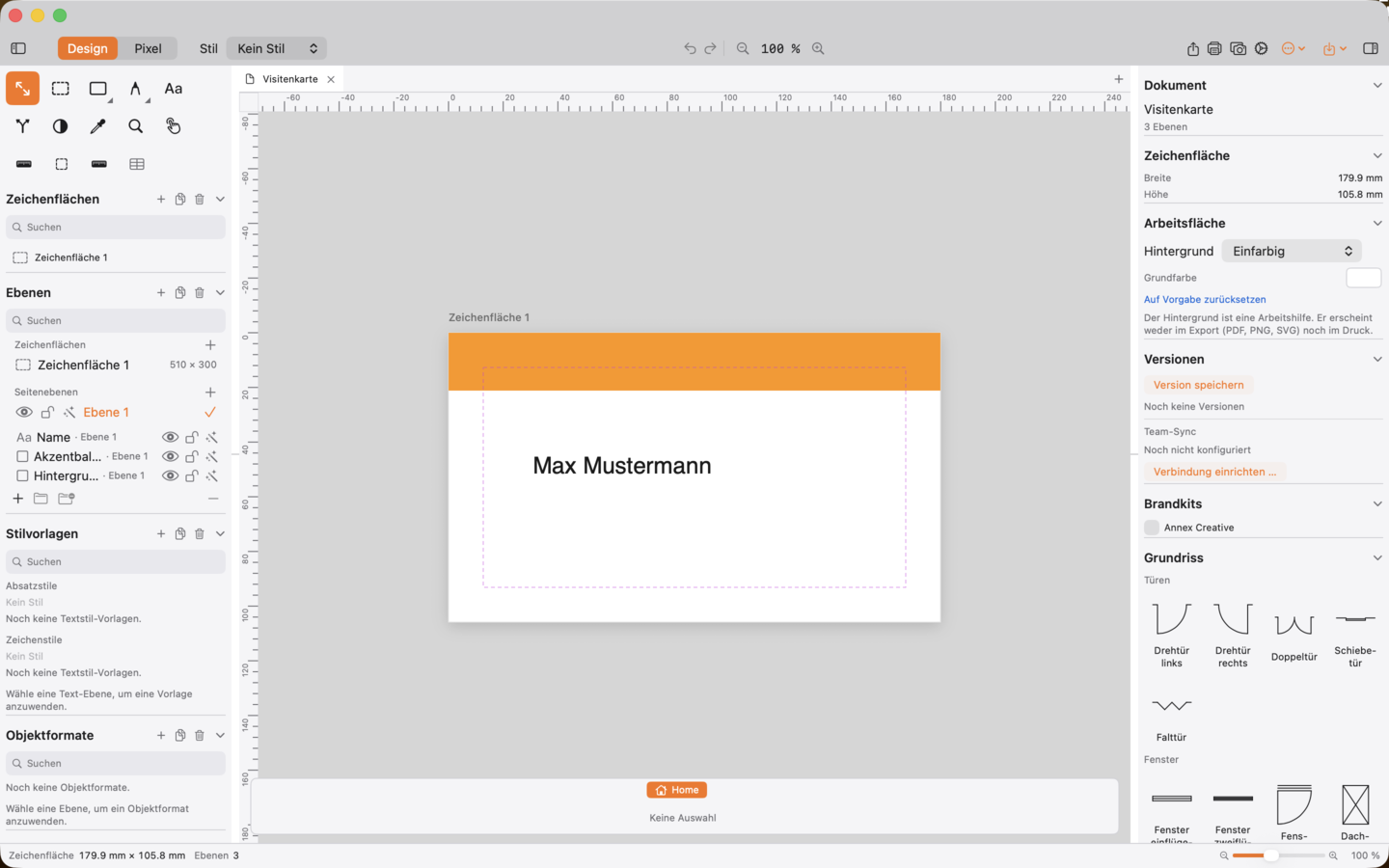This screenshot has height=868, width=1389.
Task: Toggle visibility of the Hintergrund layer
Action: 170,475
